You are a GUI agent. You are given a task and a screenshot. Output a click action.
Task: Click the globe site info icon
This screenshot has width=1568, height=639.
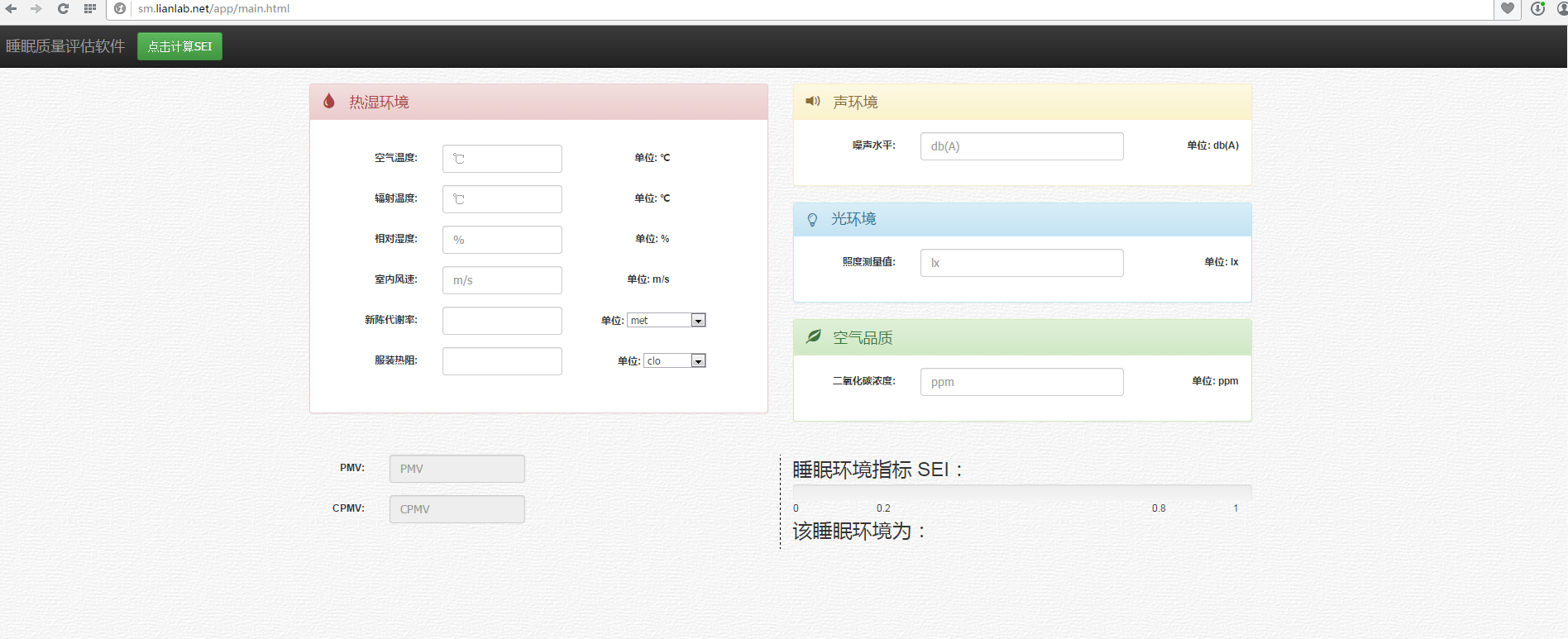(120, 8)
